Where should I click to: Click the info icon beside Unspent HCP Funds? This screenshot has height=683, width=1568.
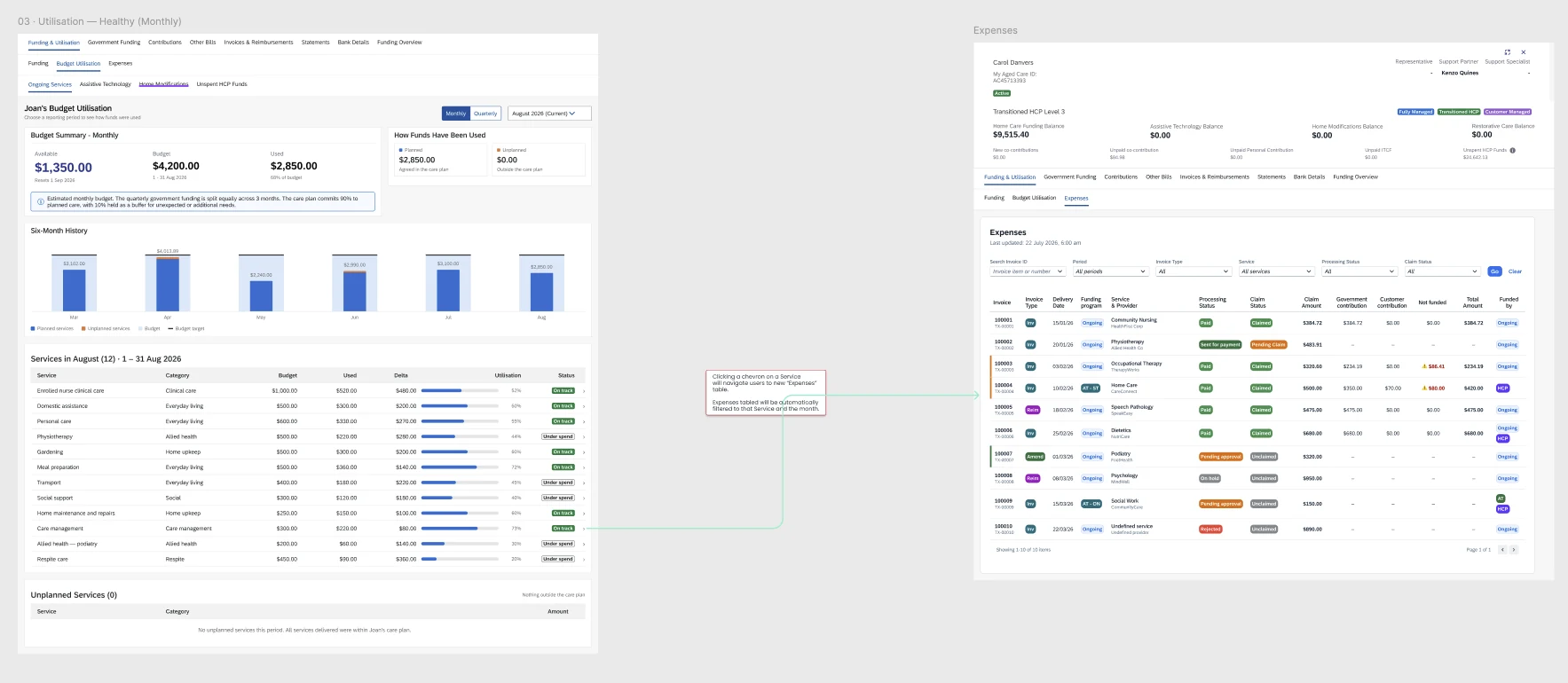[x=1513, y=150]
